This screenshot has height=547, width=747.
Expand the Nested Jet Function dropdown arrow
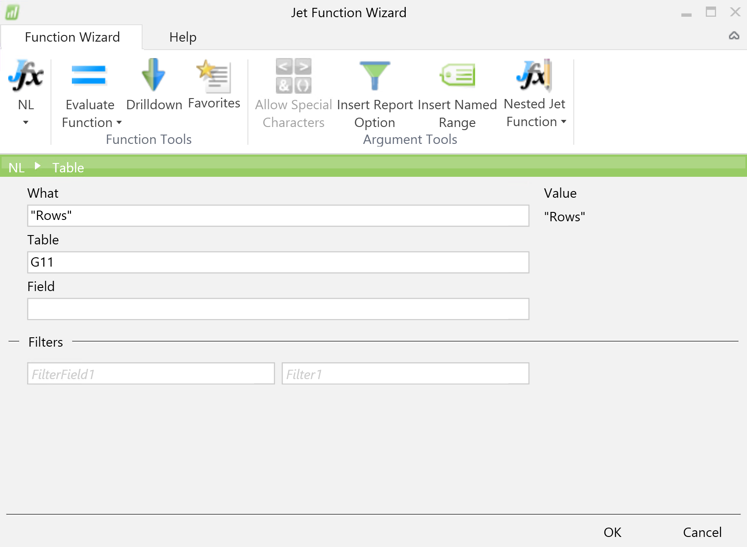pyautogui.click(x=564, y=122)
